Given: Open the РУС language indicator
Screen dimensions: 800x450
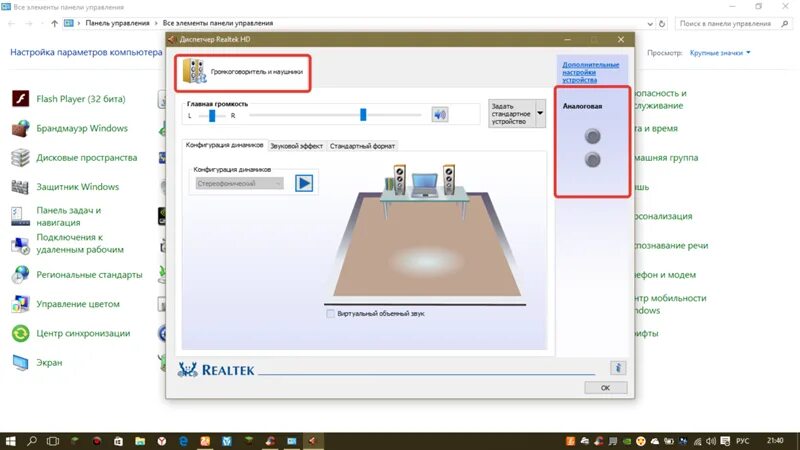Looking at the screenshot, I should [x=742, y=441].
